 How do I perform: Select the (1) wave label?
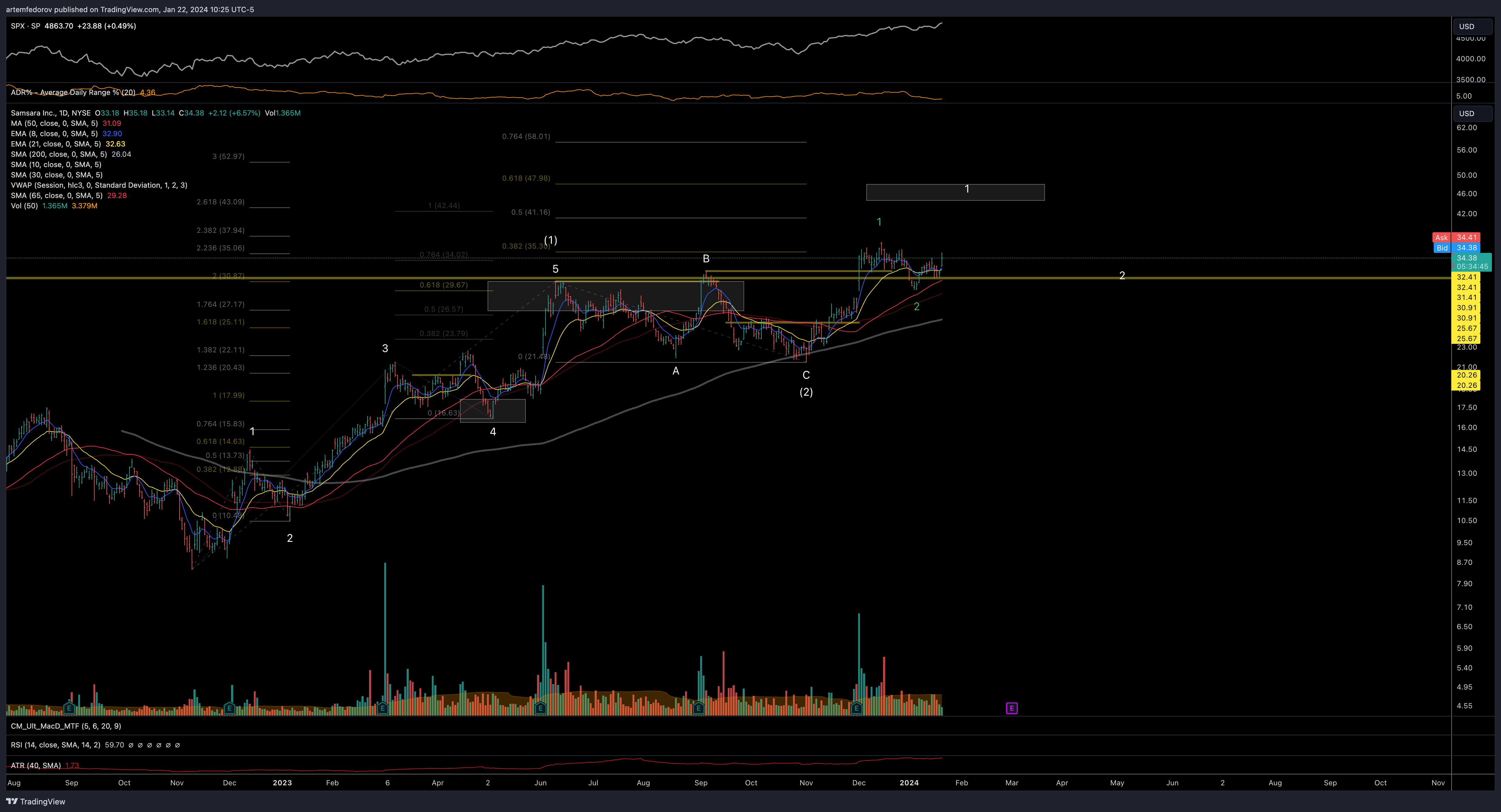(551, 240)
